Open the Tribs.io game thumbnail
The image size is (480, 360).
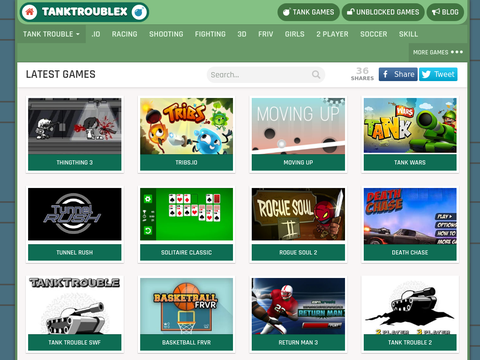(186, 126)
